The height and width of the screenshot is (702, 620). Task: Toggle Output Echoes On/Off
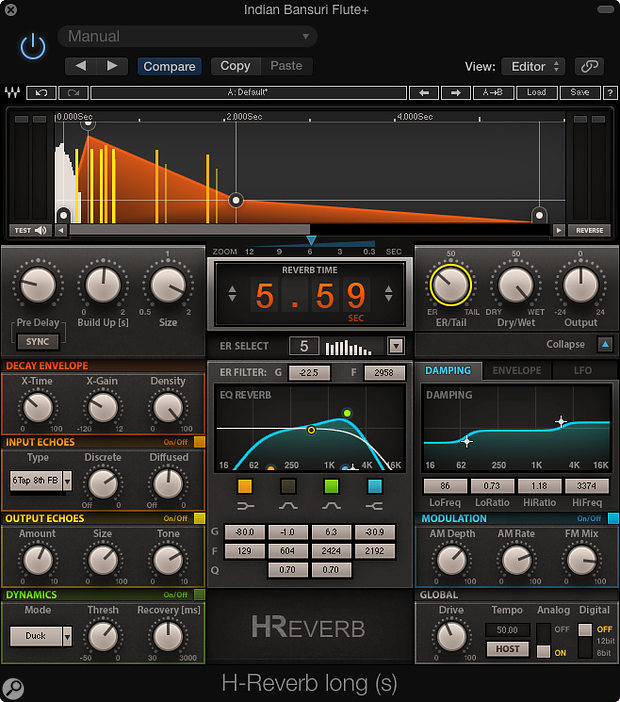[x=199, y=518]
